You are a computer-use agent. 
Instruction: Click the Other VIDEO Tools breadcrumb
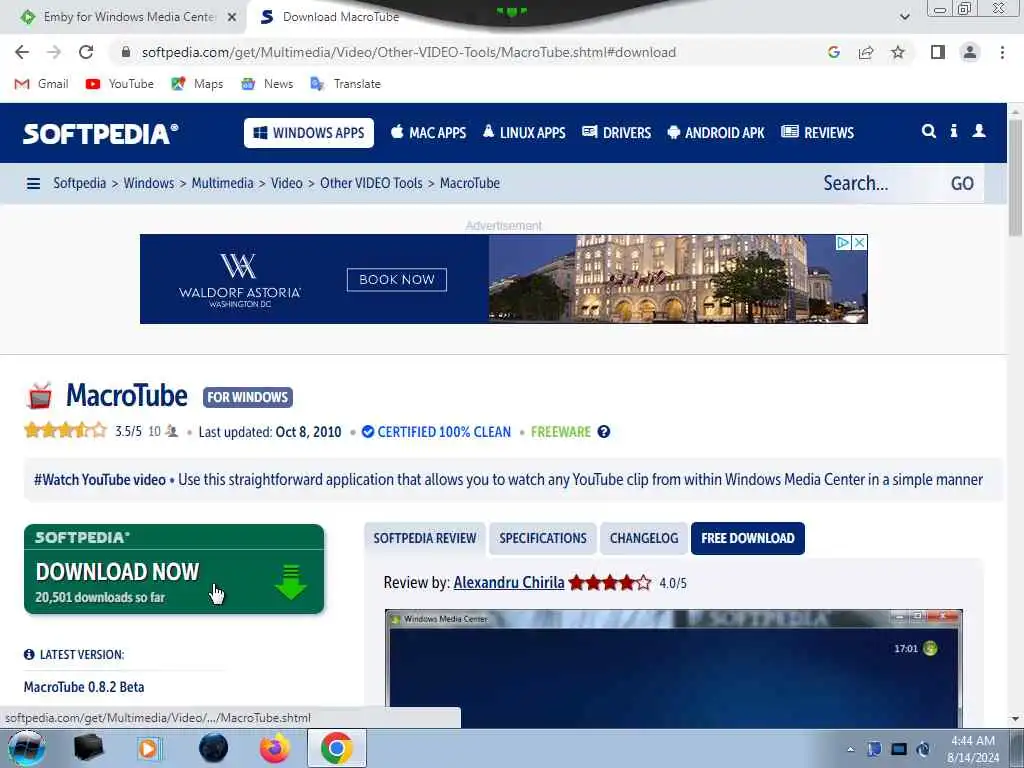(x=371, y=184)
